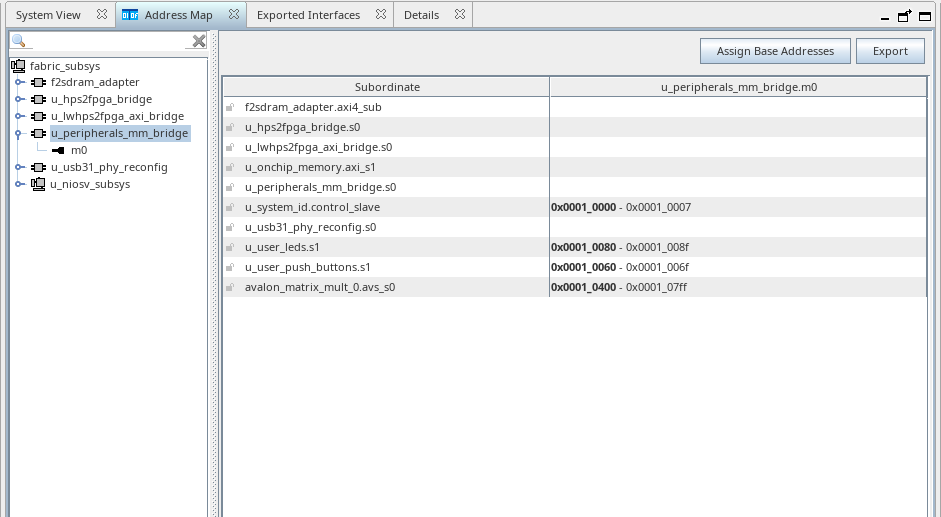Maximize the panel view

[925, 16]
